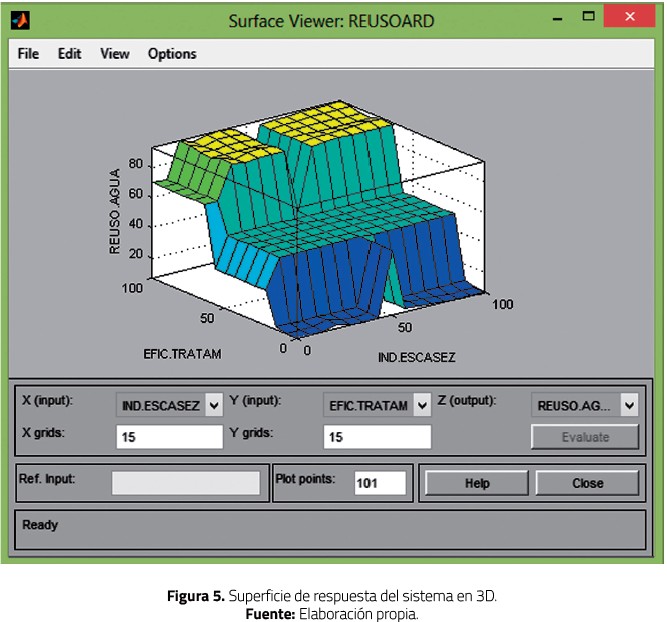Click the Y grids input field
The height and width of the screenshot is (622, 667).
377,437
